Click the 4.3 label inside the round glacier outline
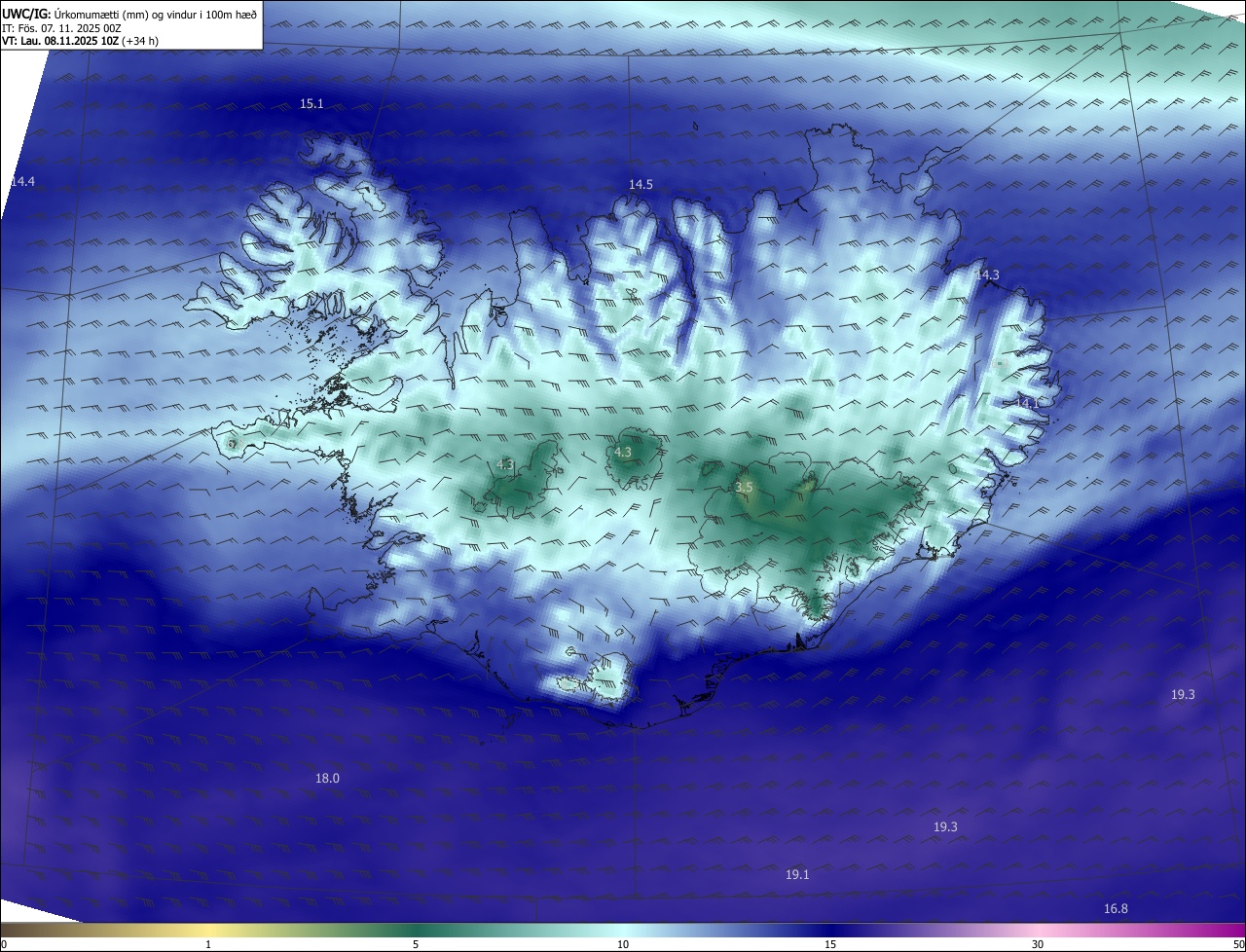 point(623,452)
